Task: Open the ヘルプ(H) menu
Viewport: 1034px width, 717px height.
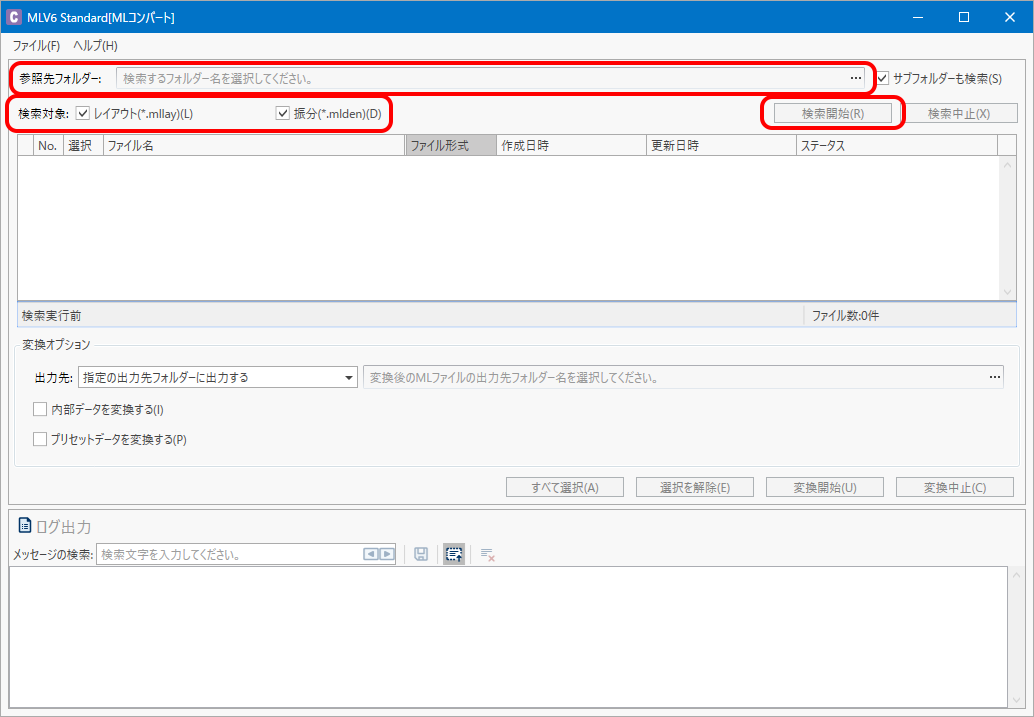Action: (x=95, y=46)
